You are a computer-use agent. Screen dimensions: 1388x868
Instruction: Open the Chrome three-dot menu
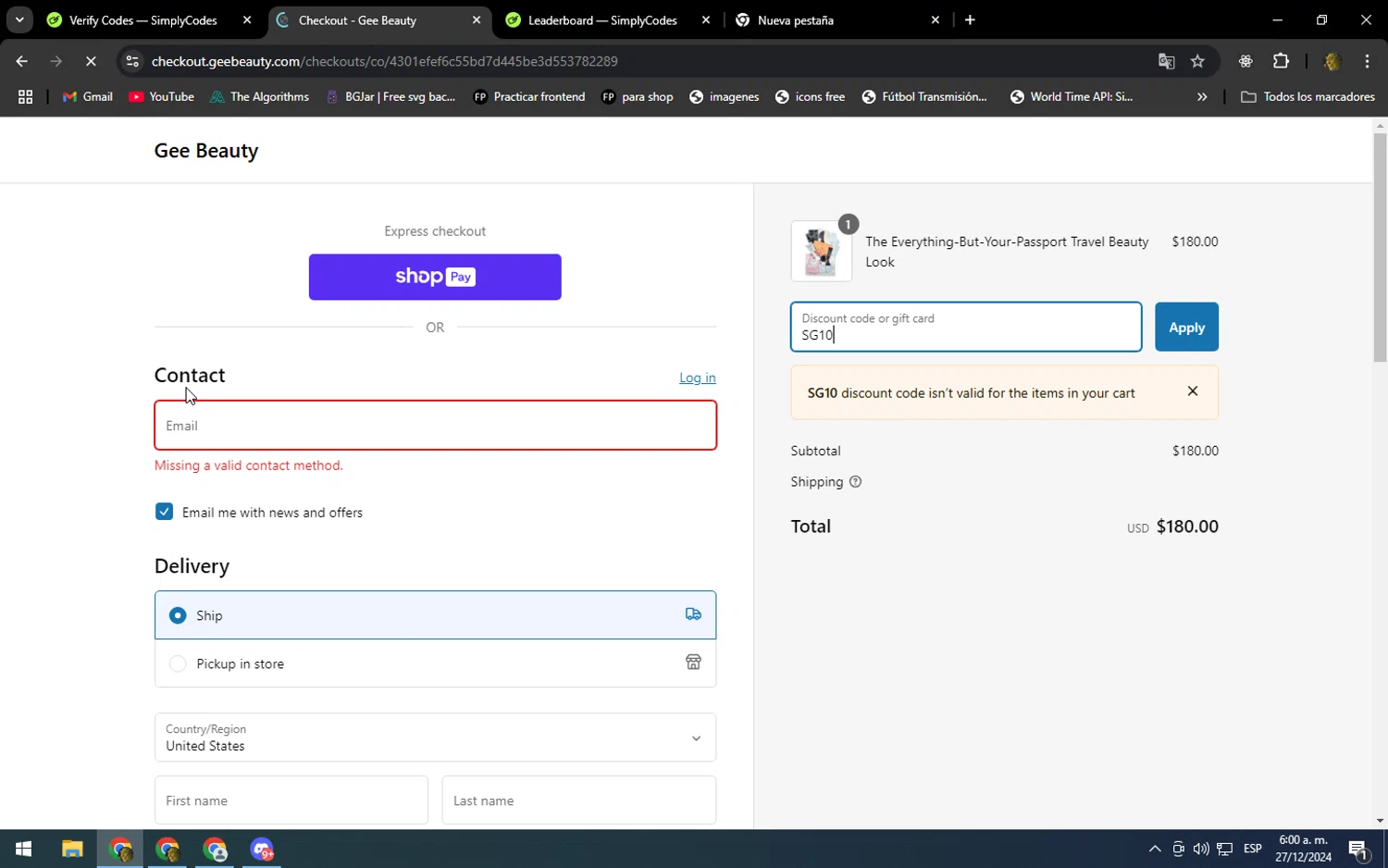pyautogui.click(x=1367, y=61)
